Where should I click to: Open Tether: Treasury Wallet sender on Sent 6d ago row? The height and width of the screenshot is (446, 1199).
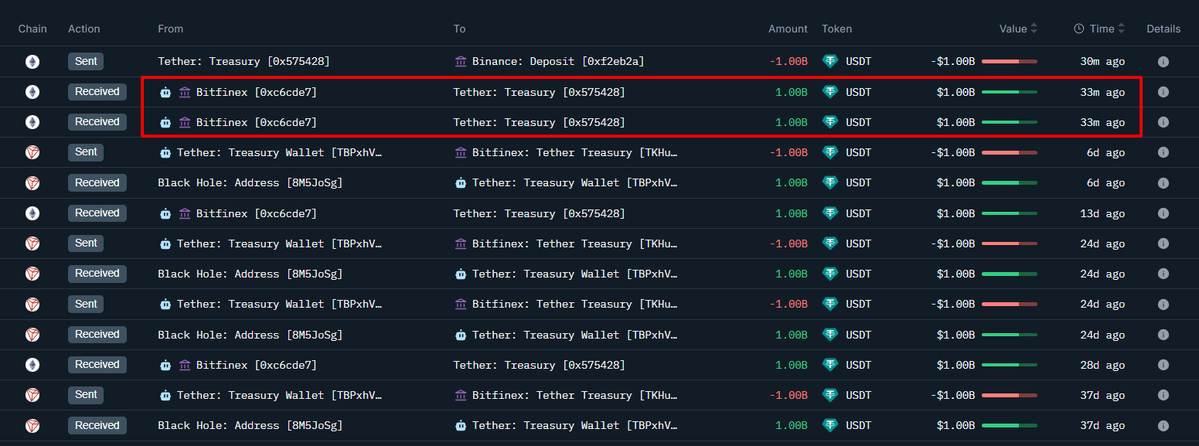(x=279, y=152)
